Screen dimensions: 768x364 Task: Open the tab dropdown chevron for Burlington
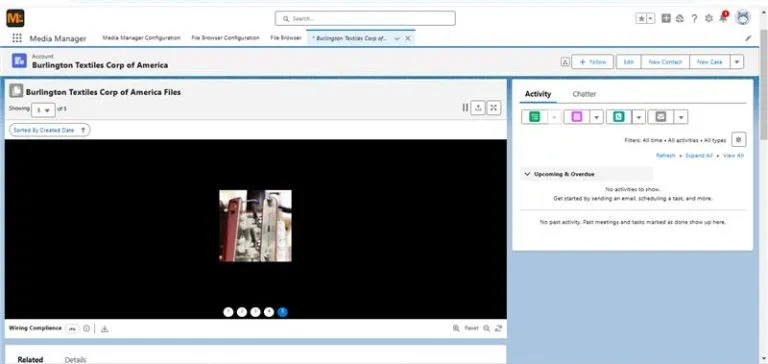[397, 38]
